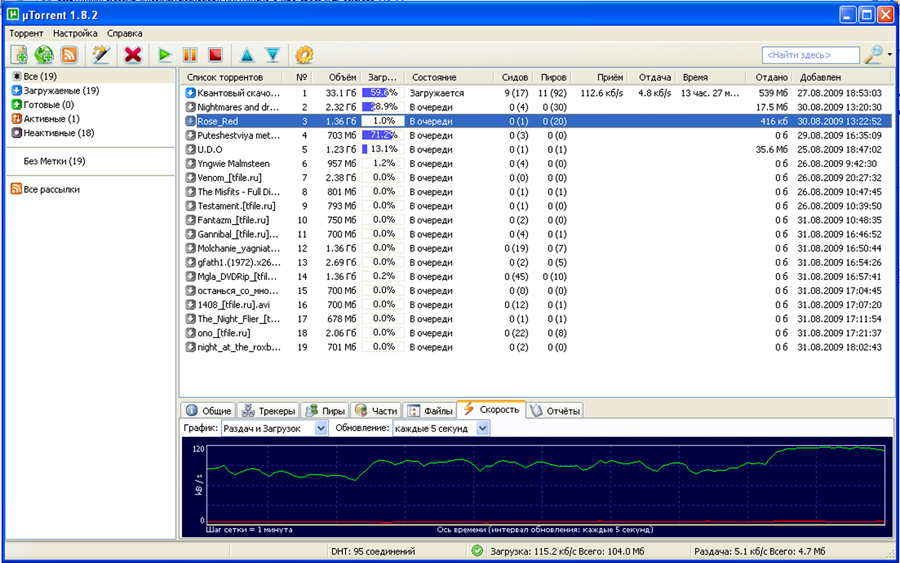Start the torrent with green play button
The height and width of the screenshot is (563, 900).
pyautogui.click(x=165, y=55)
